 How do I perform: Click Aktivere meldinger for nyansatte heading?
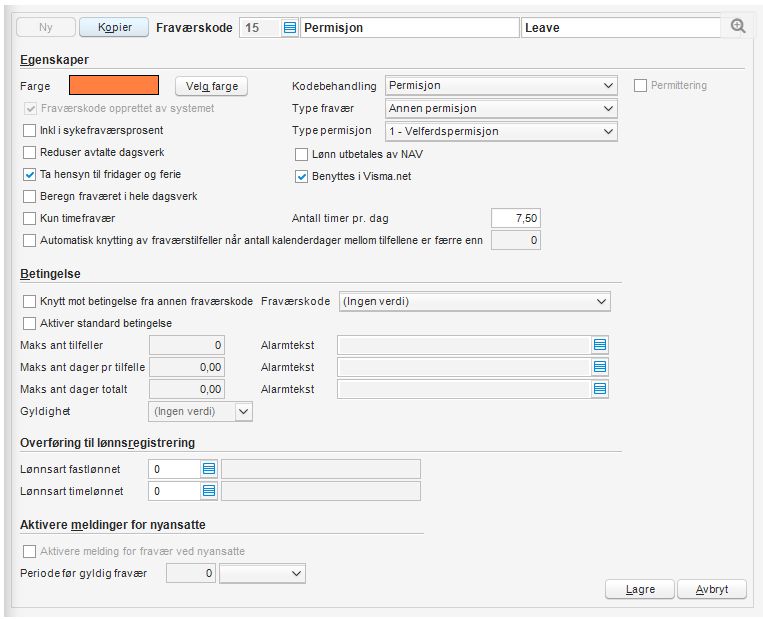tap(113, 525)
